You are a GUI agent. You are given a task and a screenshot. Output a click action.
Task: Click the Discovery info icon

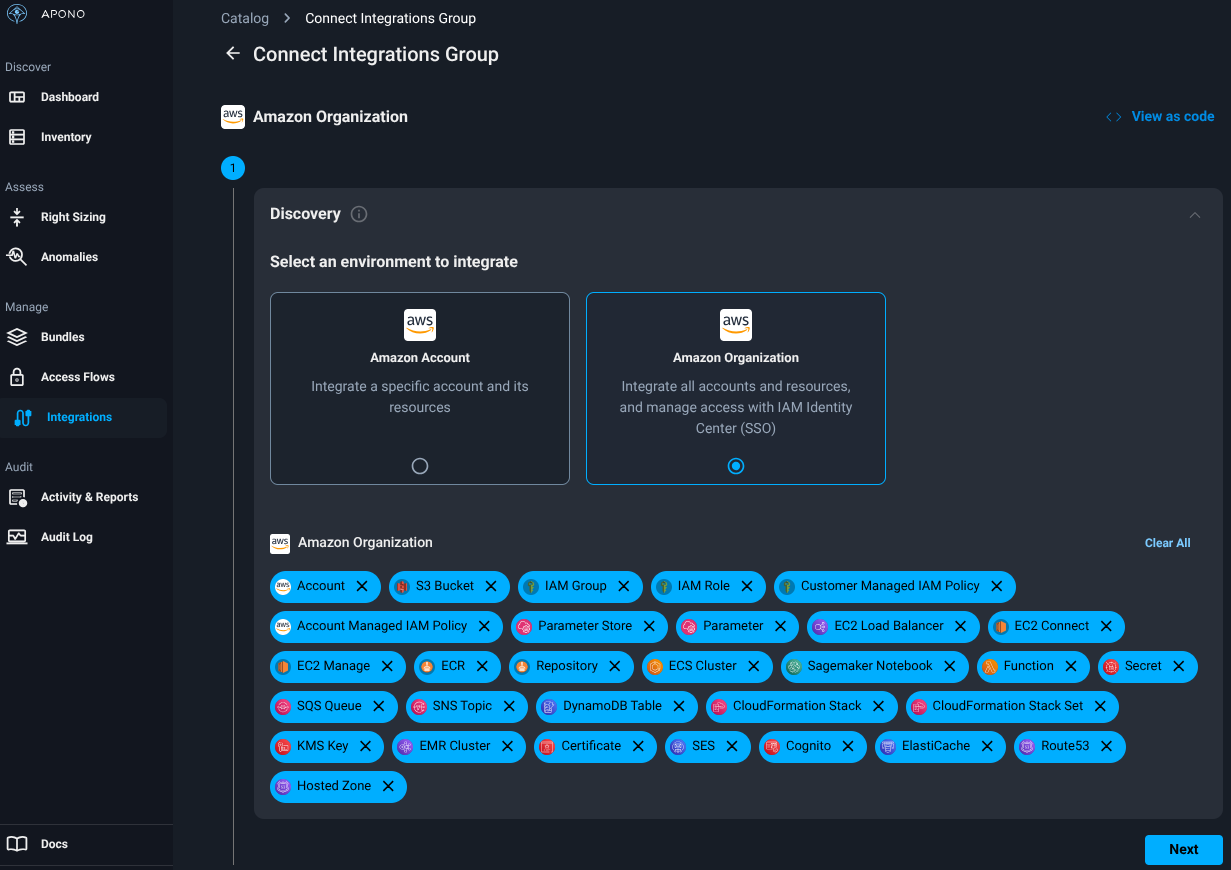click(x=358, y=213)
